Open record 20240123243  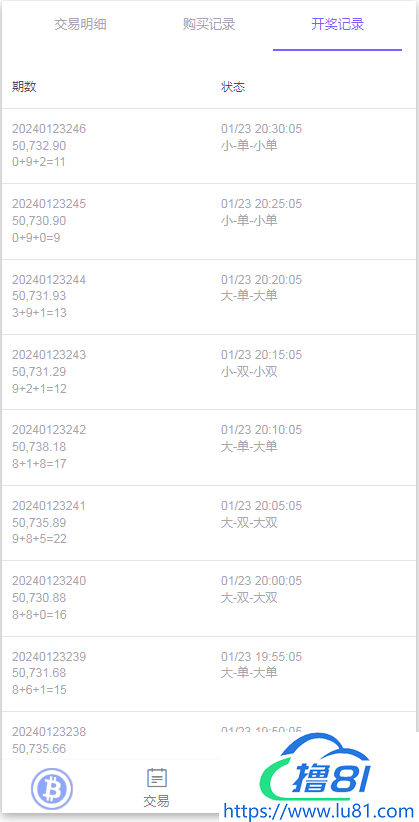pos(210,372)
